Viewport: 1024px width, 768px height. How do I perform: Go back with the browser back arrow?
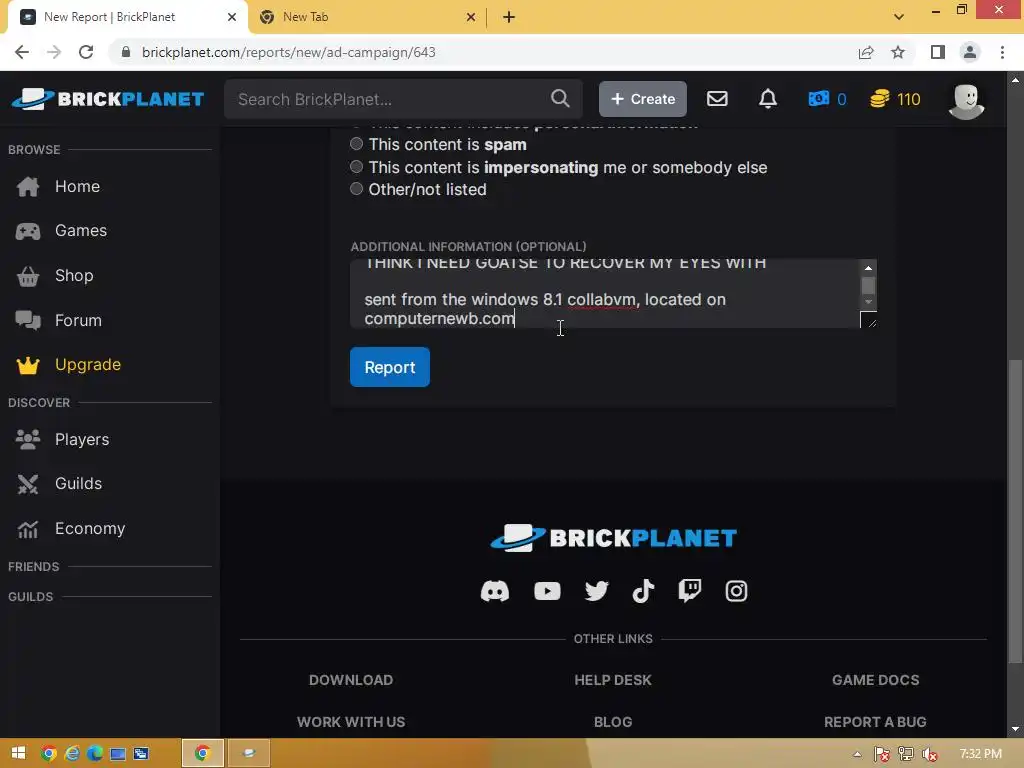point(22,52)
